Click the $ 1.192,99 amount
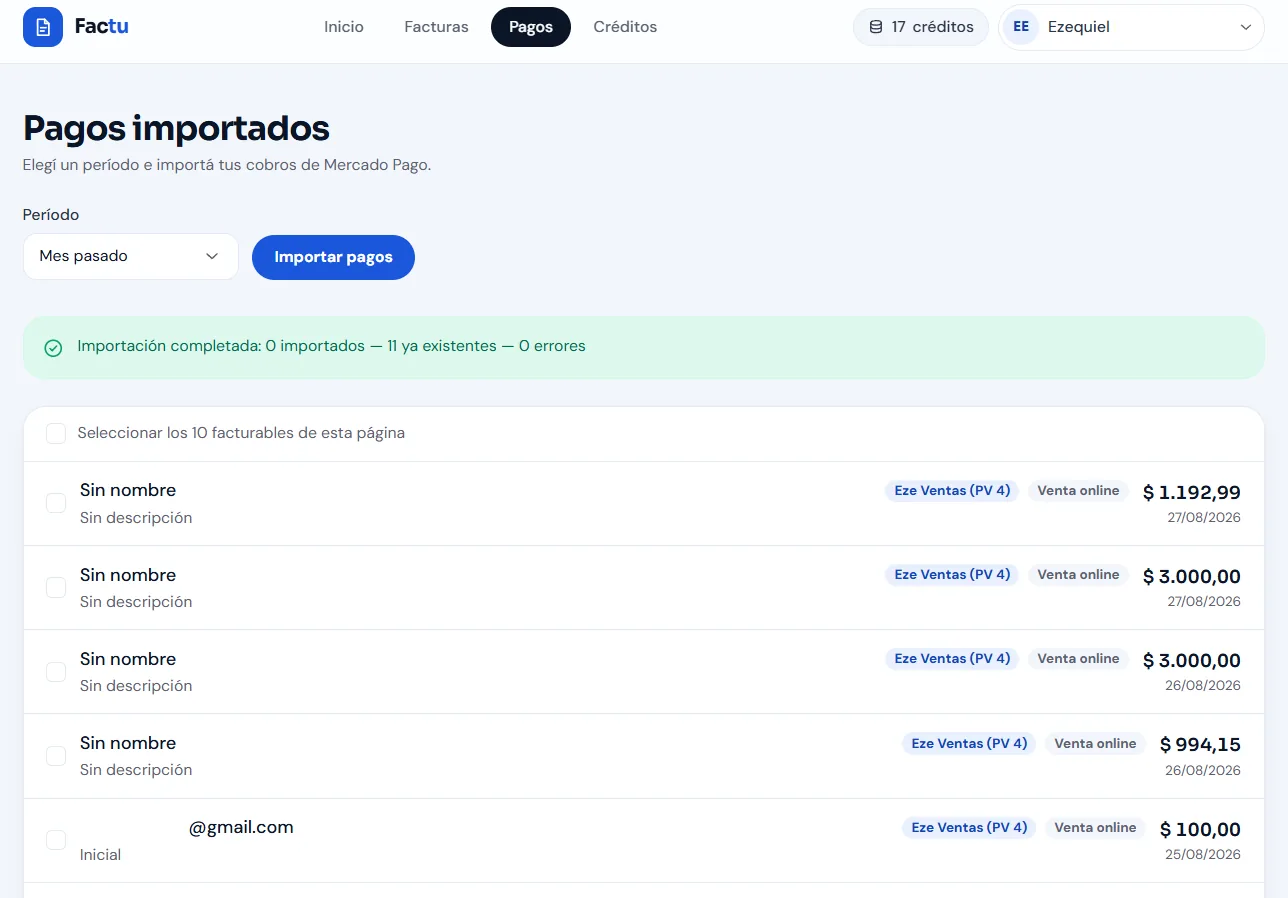 (1192, 492)
